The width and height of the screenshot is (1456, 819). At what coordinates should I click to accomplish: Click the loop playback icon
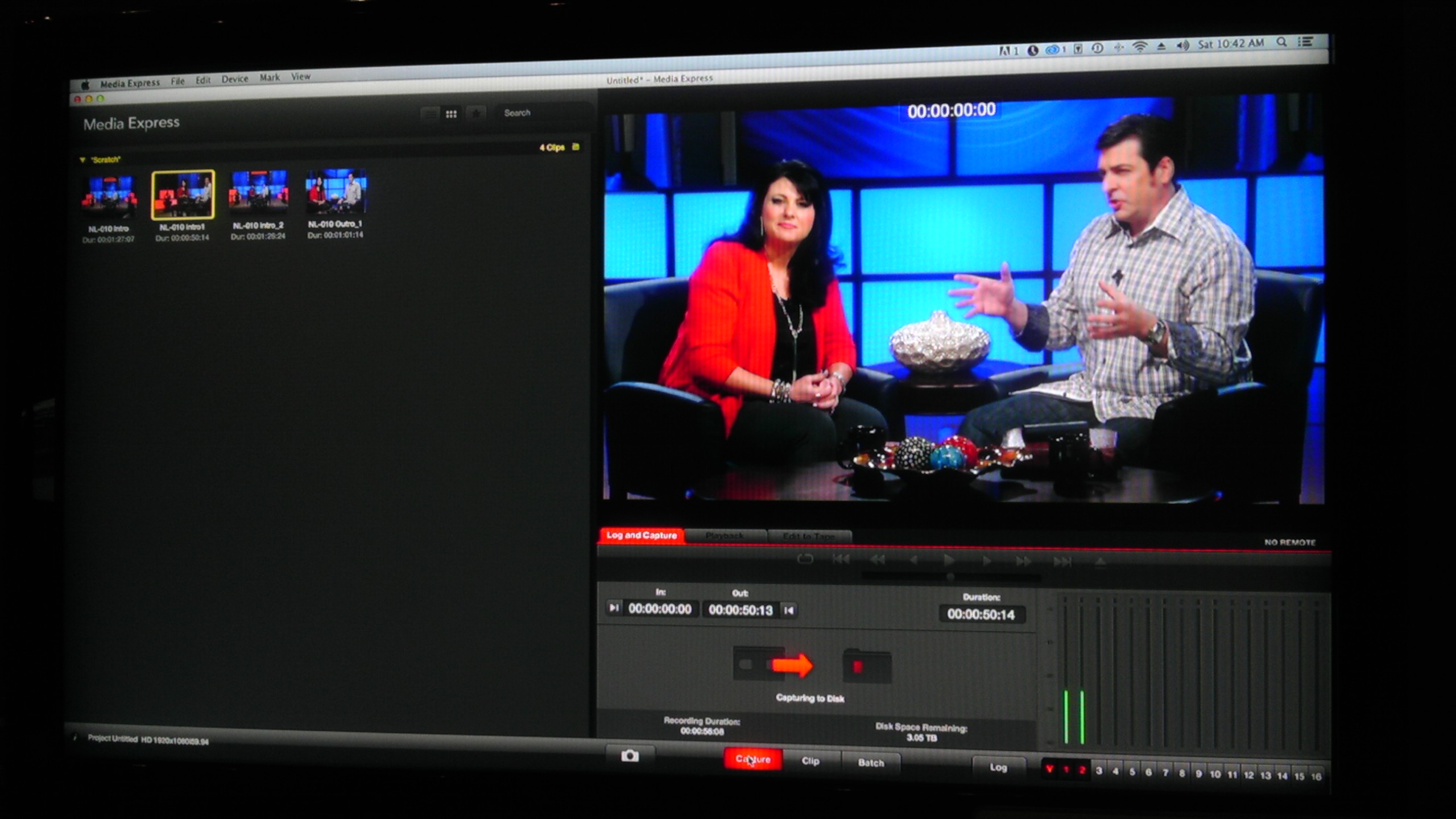(805, 559)
